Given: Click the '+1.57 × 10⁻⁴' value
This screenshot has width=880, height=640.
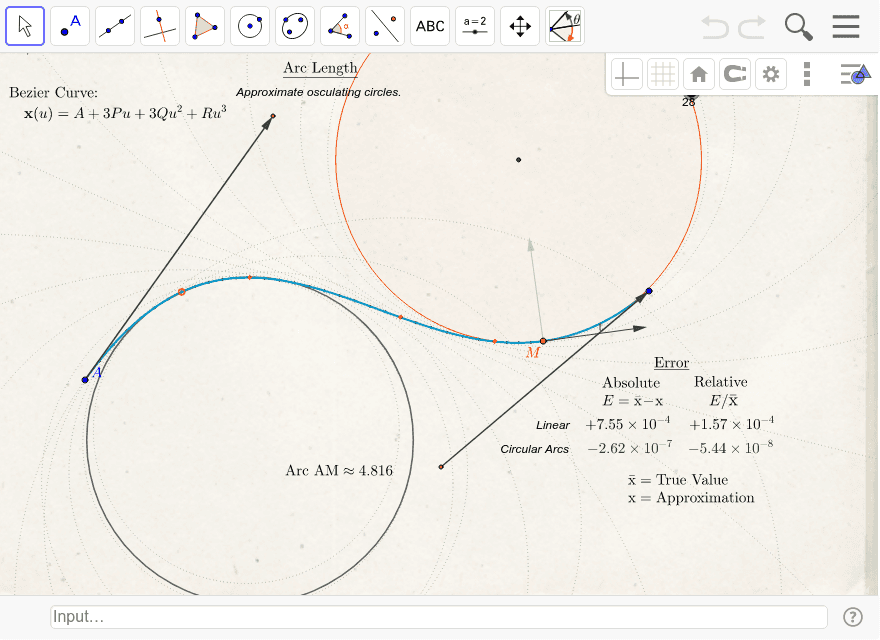Looking at the screenshot, I should [731, 424].
